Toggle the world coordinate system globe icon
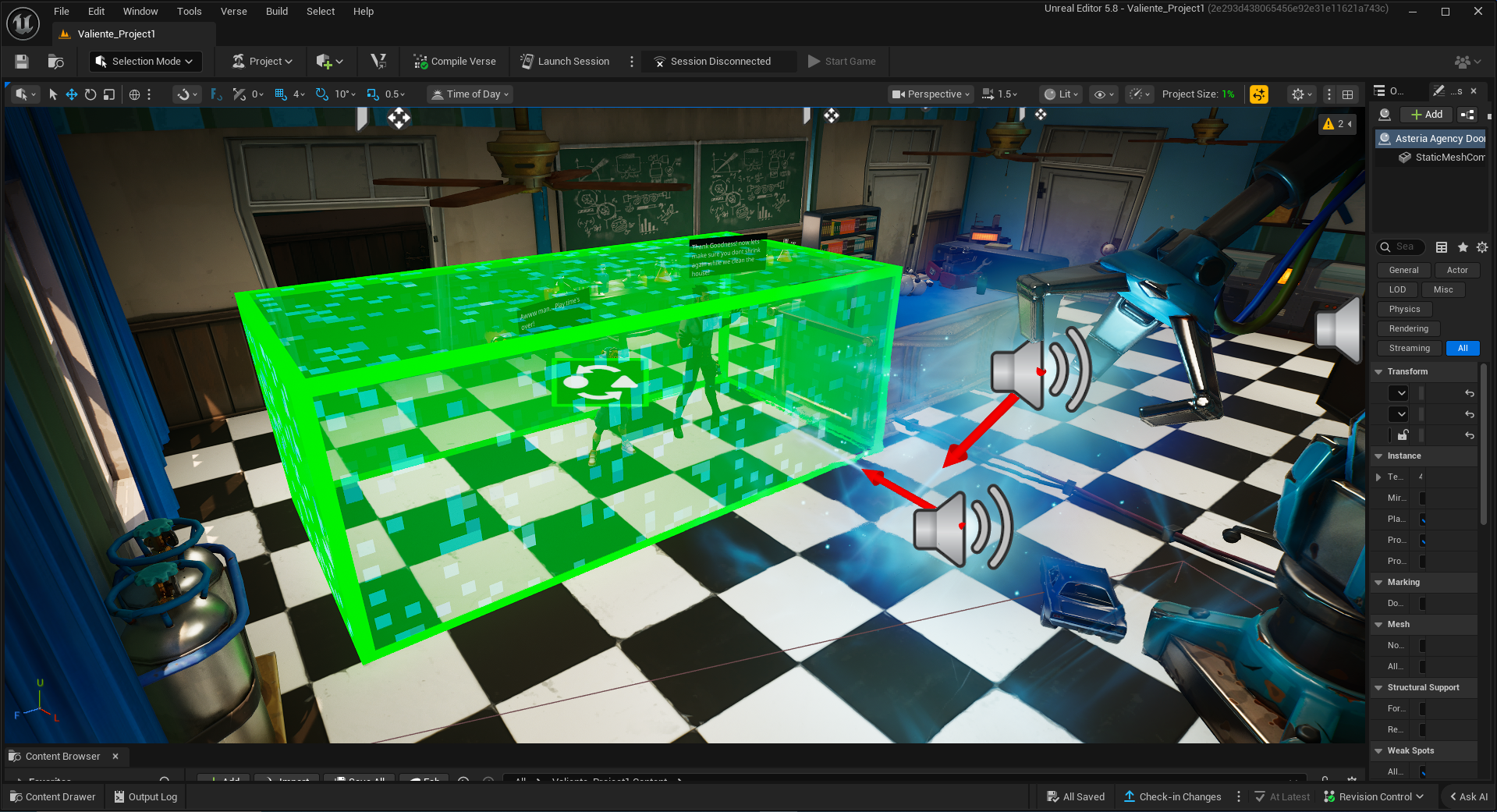Viewport: 1497px width, 812px height. point(134,94)
